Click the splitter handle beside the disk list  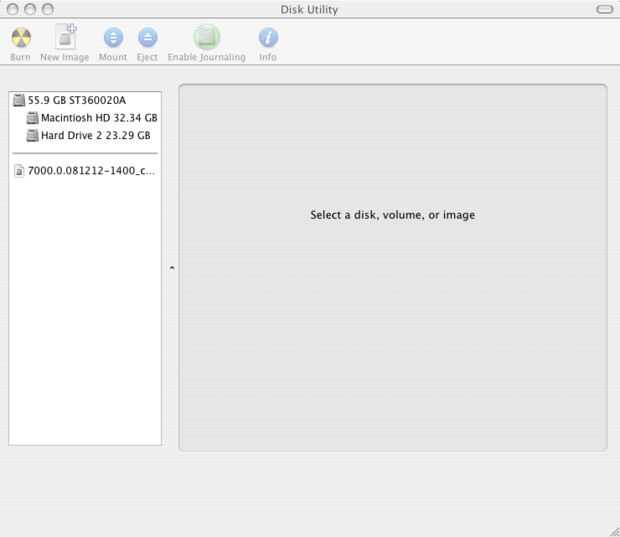[x=172, y=268]
